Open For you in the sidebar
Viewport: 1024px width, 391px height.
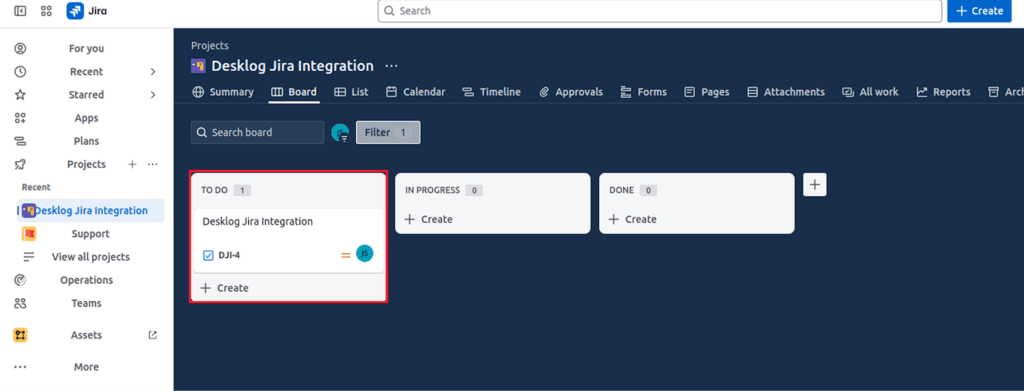pos(86,48)
